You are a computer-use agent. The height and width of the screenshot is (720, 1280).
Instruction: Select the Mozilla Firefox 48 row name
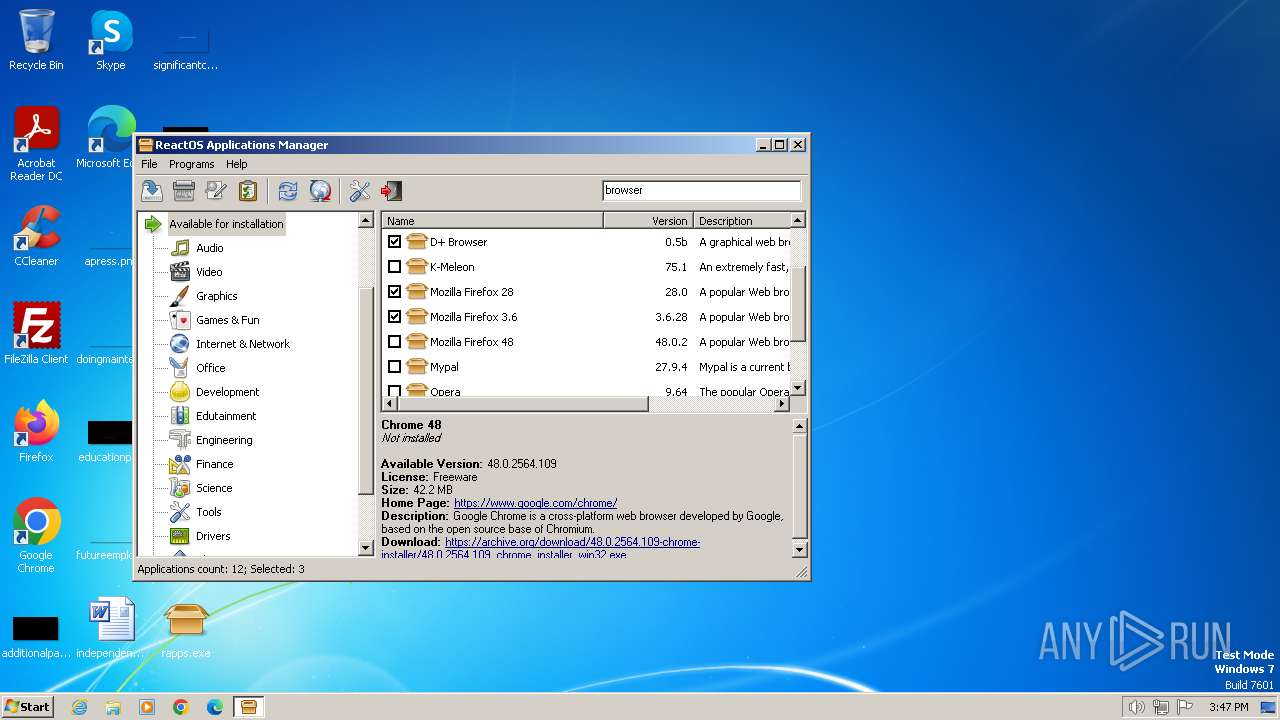[471, 342]
